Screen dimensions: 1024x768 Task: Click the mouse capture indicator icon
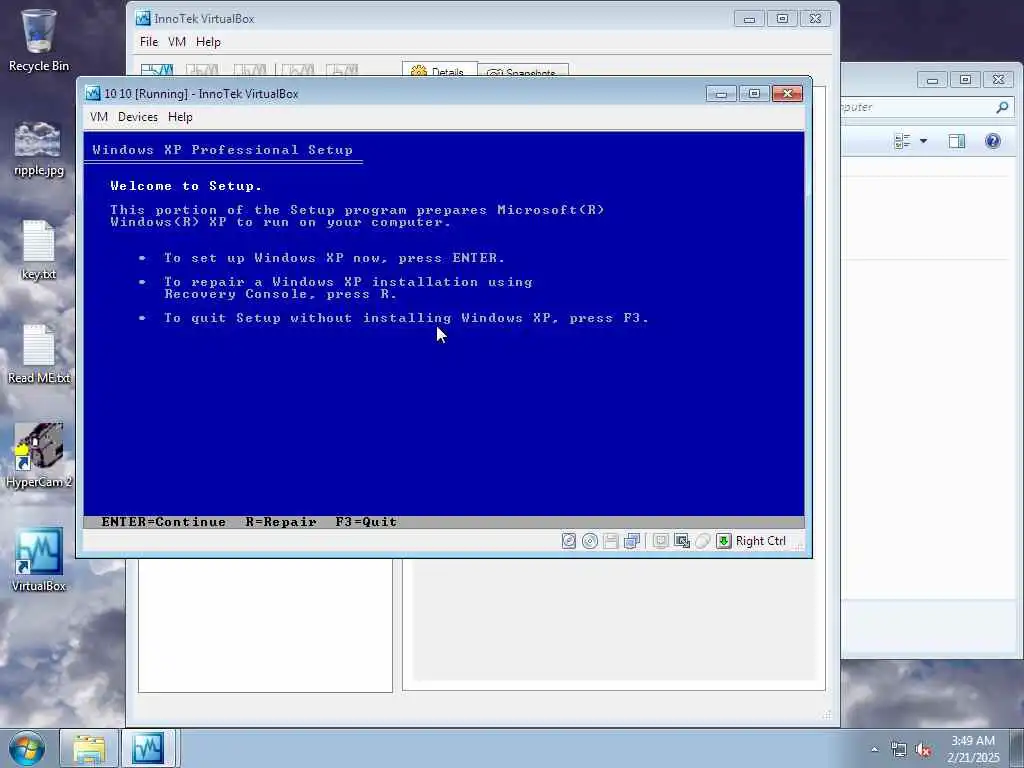pos(703,541)
